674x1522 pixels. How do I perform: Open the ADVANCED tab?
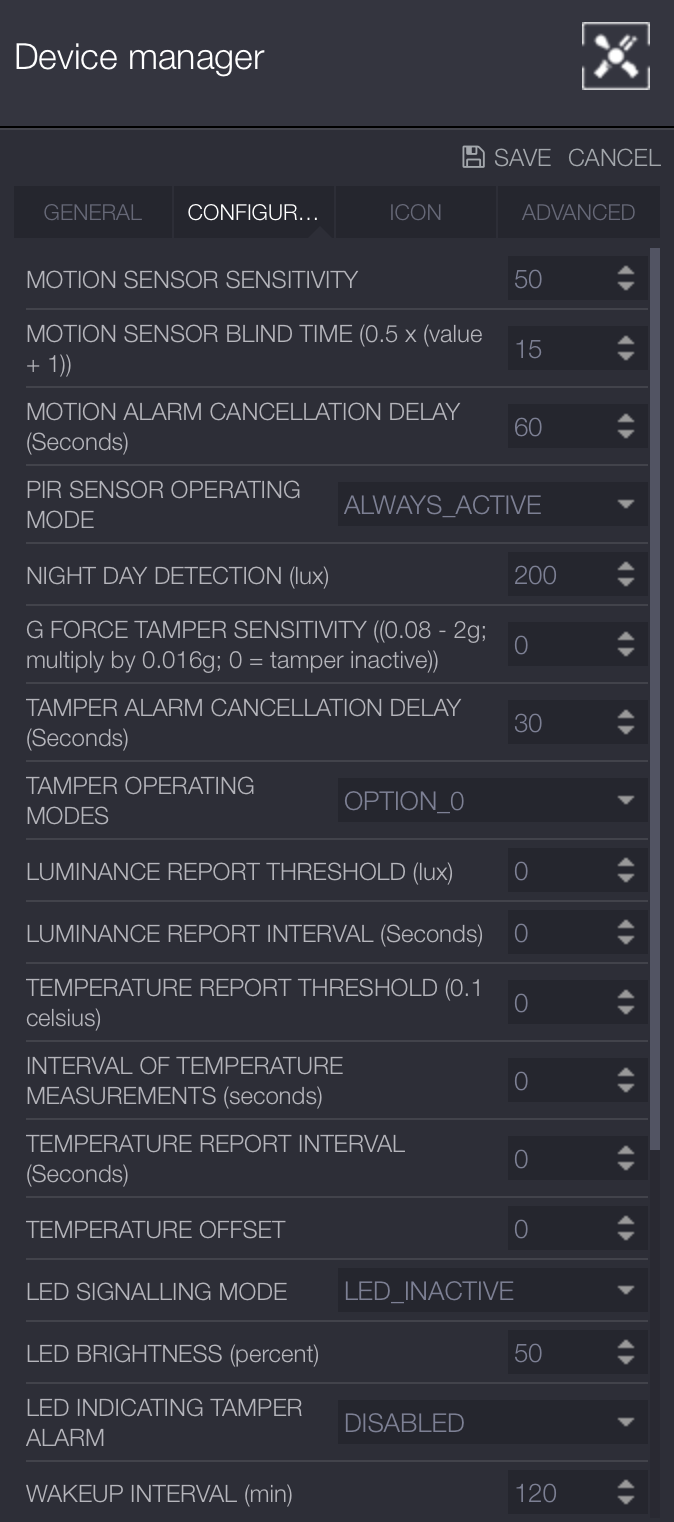[578, 212]
